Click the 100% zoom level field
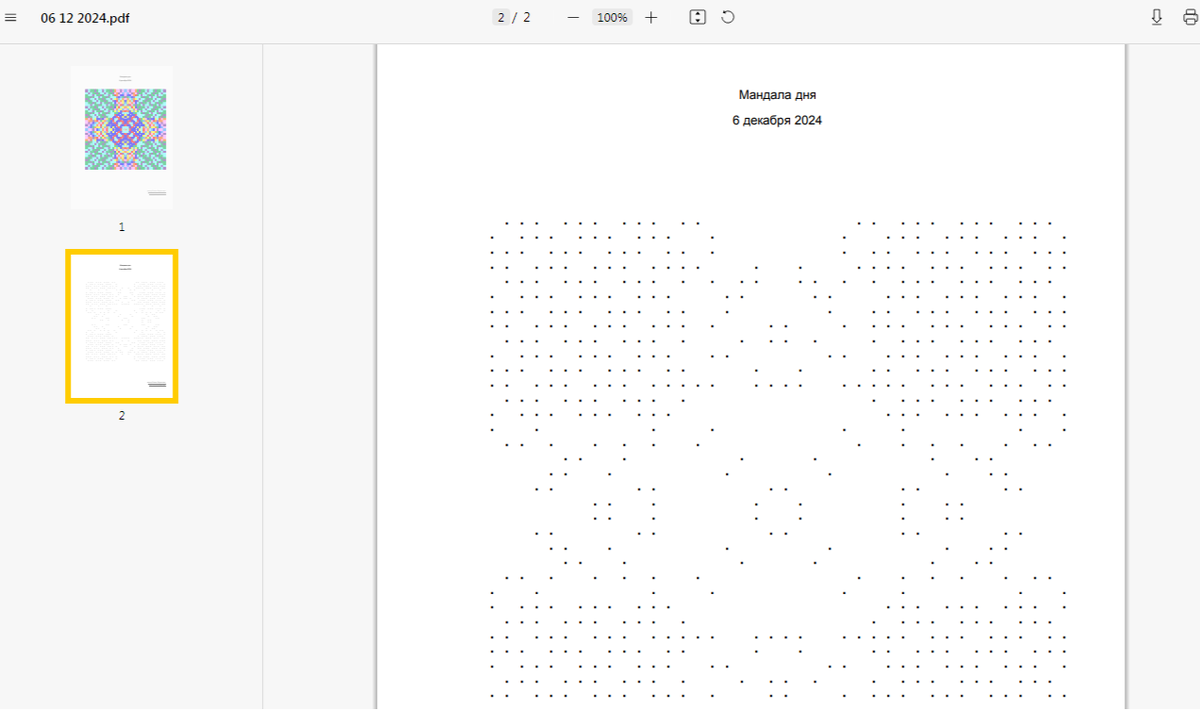 pyautogui.click(x=612, y=18)
